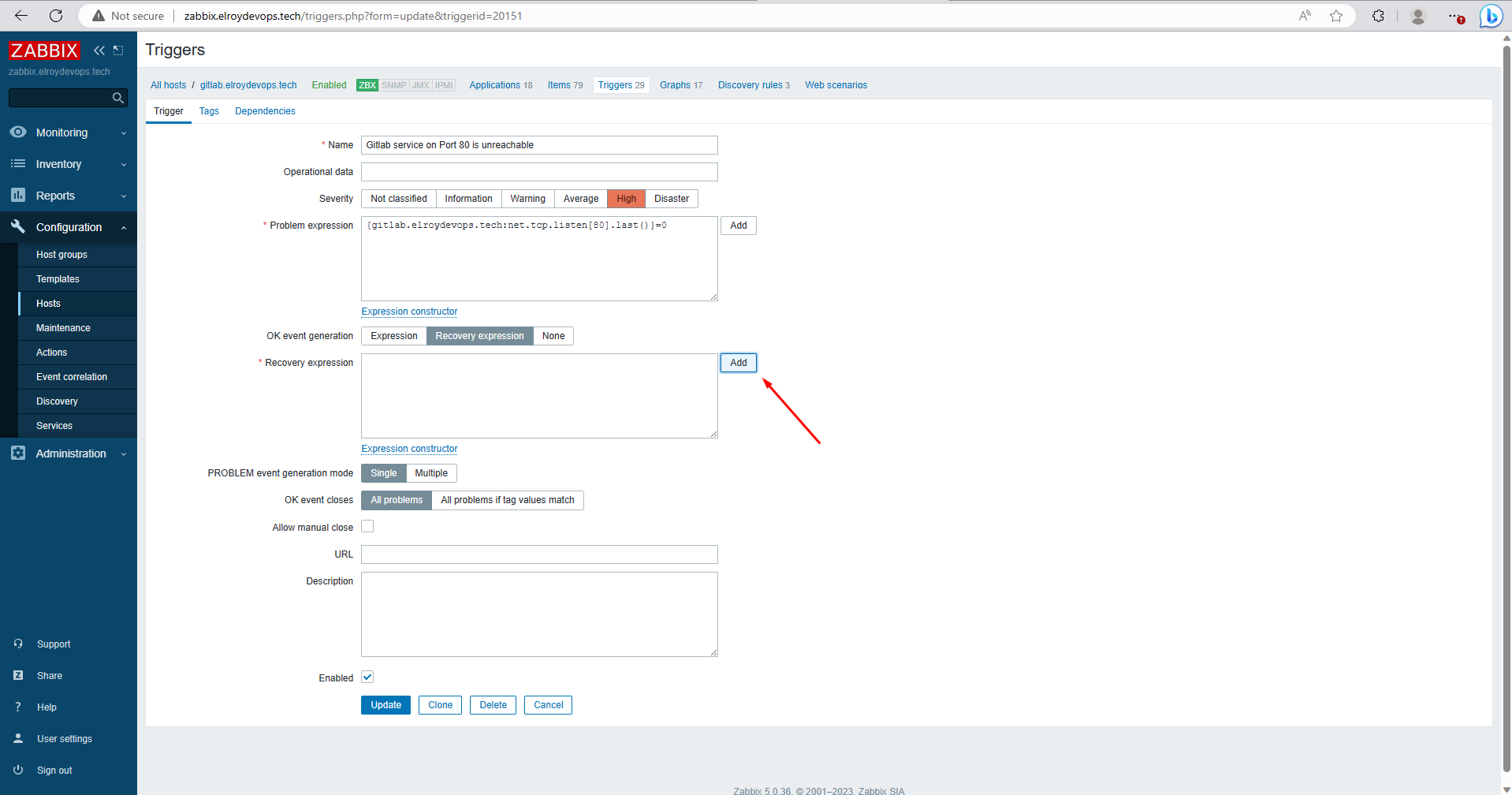Add page to favorites star icon

click(x=1336, y=16)
